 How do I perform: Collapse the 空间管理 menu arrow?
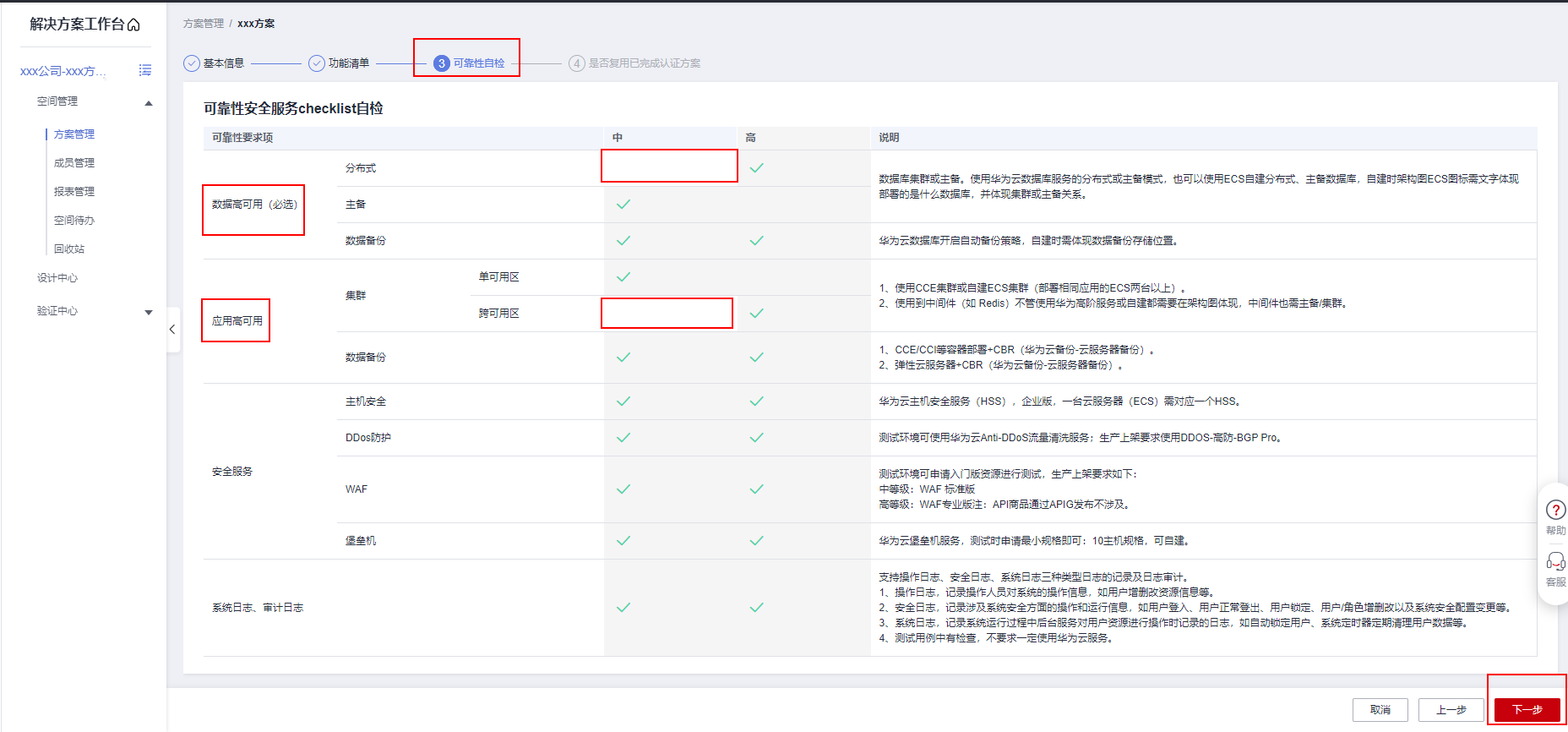click(149, 103)
